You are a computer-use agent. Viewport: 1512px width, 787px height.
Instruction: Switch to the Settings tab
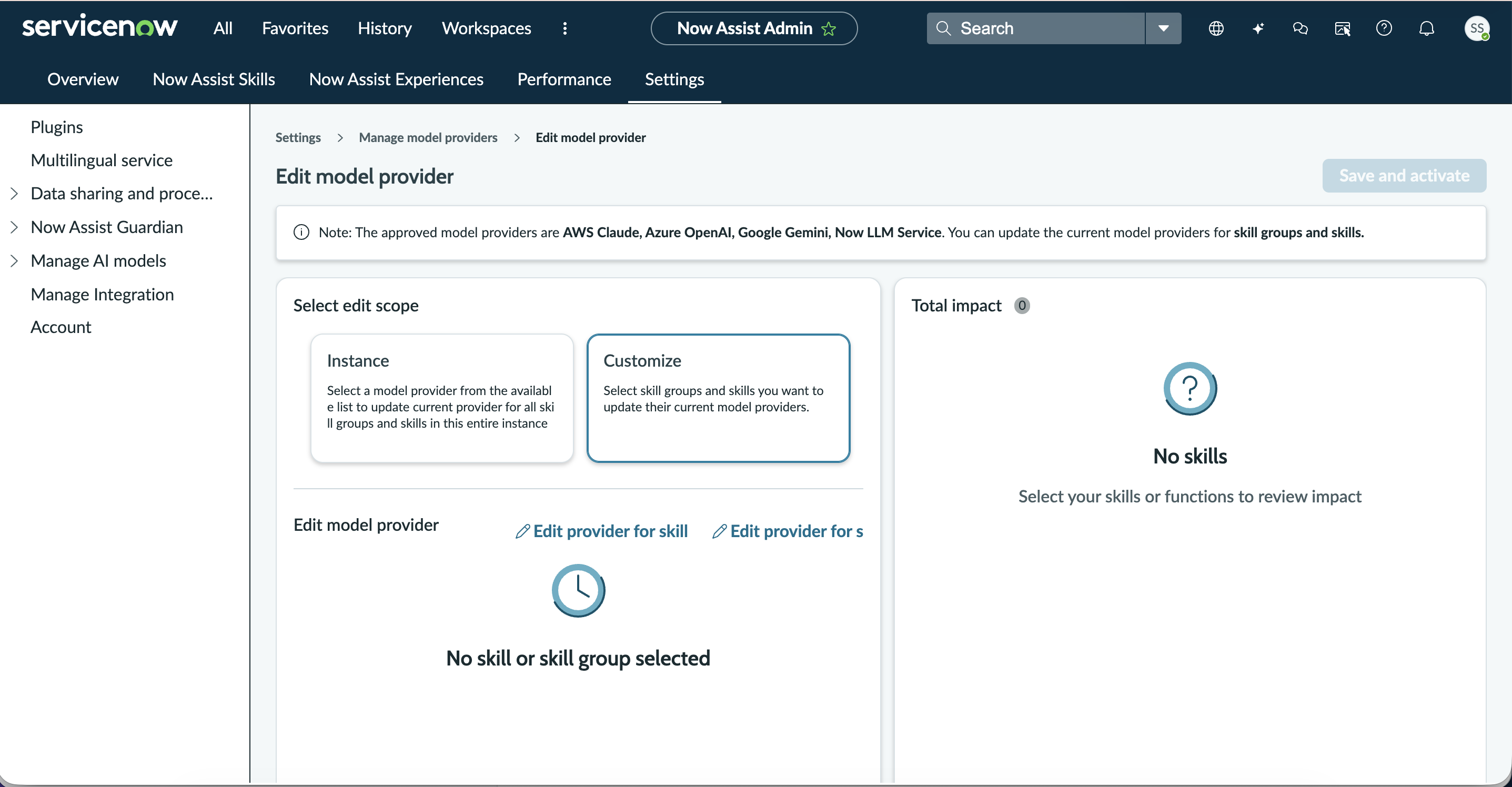click(674, 79)
